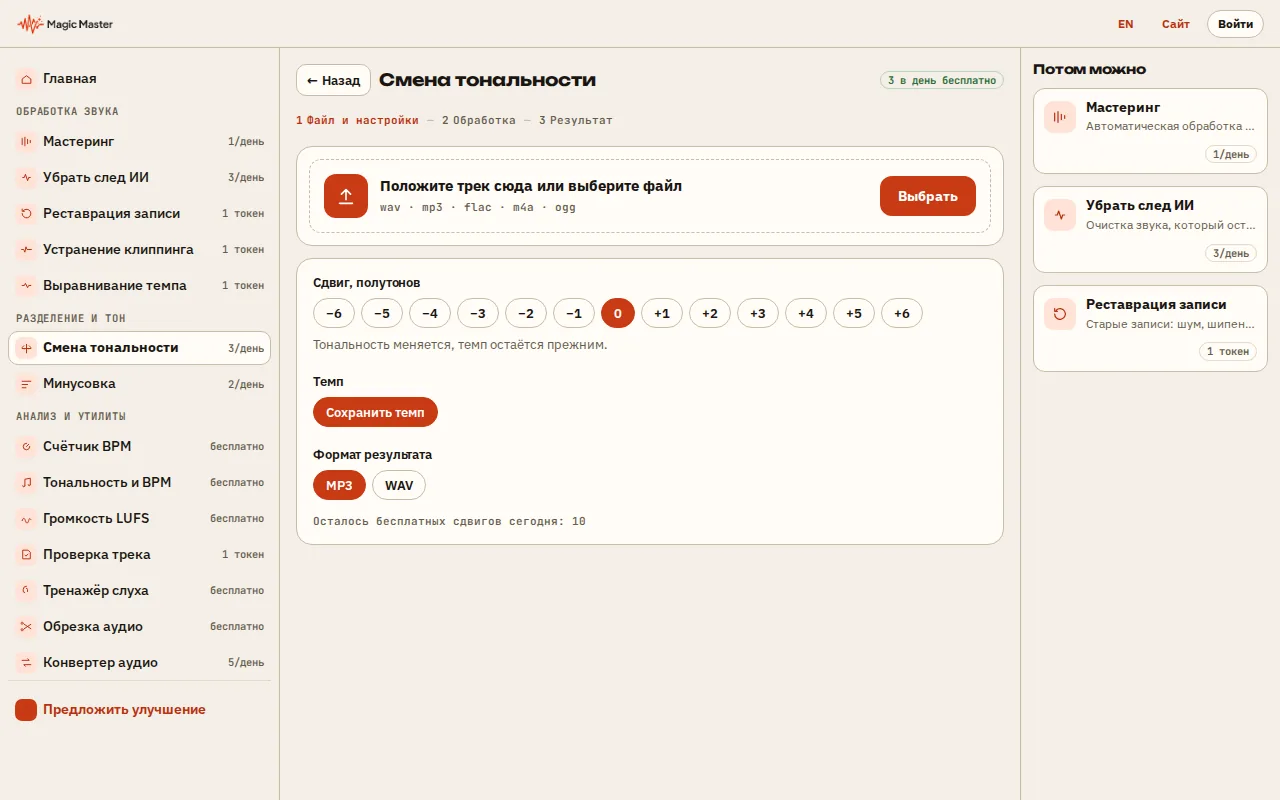Viewport: 1280px width, 800px height.
Task: Go back with the Назад button
Action: [x=333, y=80]
